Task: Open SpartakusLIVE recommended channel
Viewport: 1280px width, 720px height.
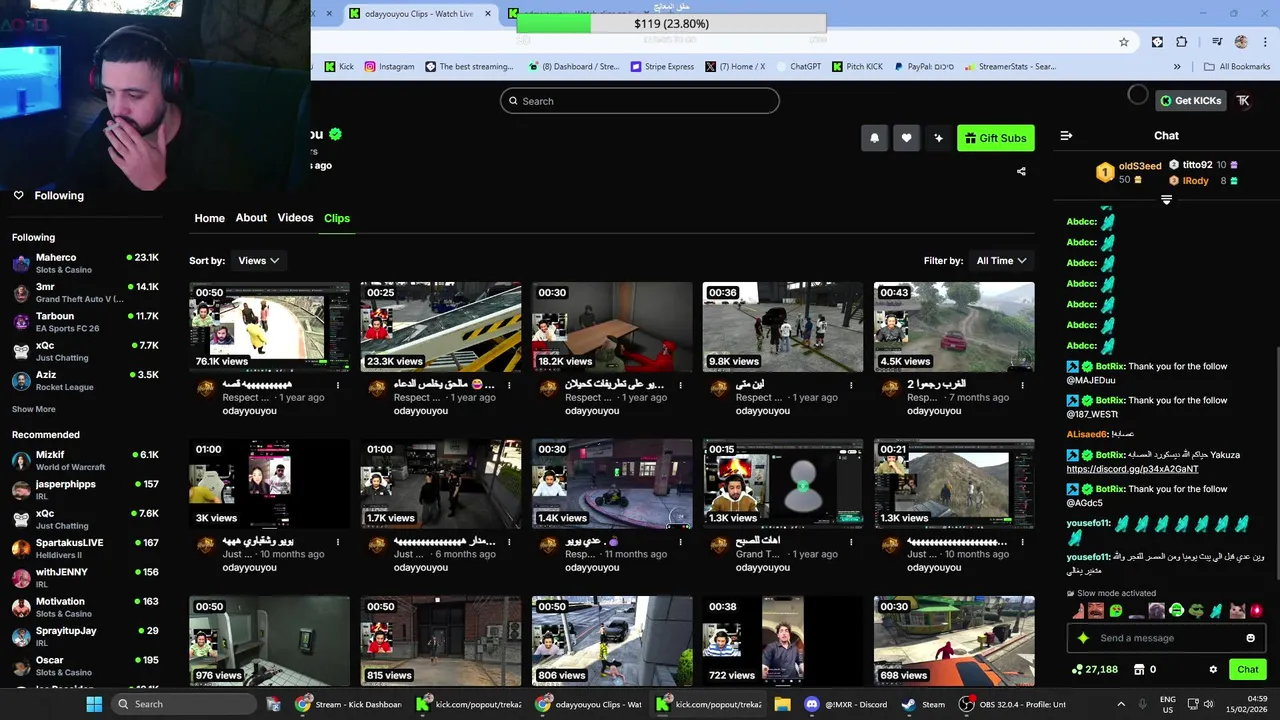Action: click(85, 548)
